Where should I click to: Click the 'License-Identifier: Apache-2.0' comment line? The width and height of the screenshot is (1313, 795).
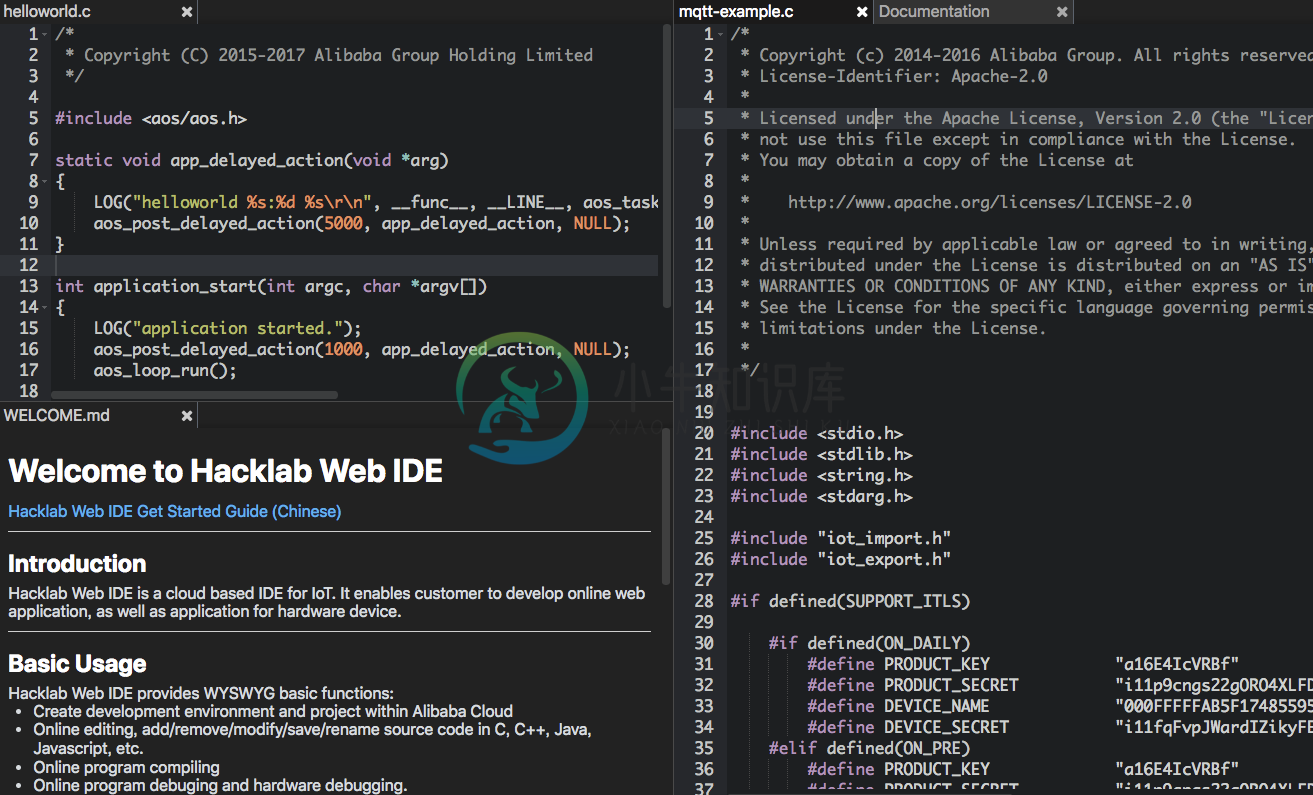(x=894, y=76)
